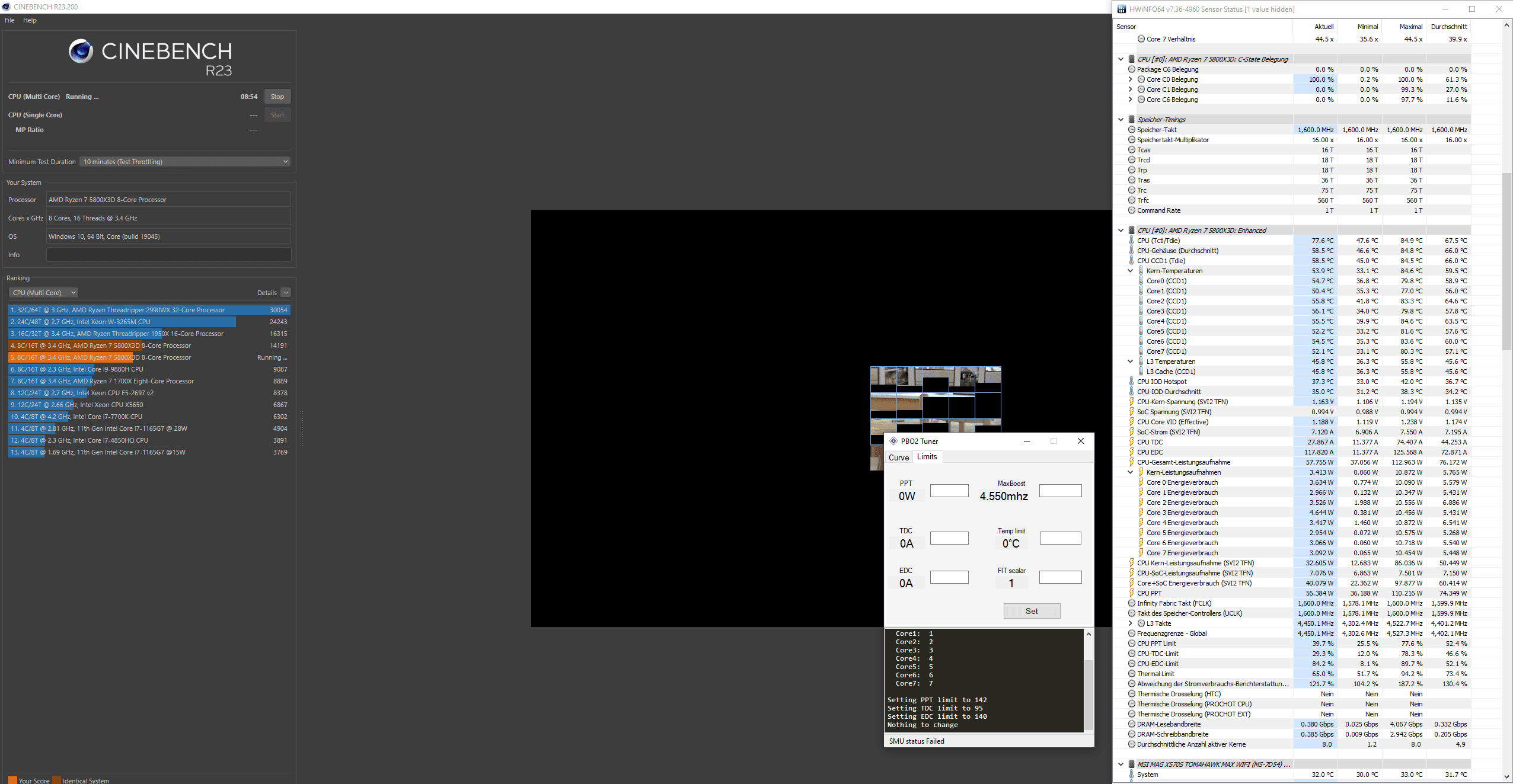The width and height of the screenshot is (1513, 784).
Task: Click the PPT input field in PBO2 Tuner
Action: pyautogui.click(x=949, y=491)
